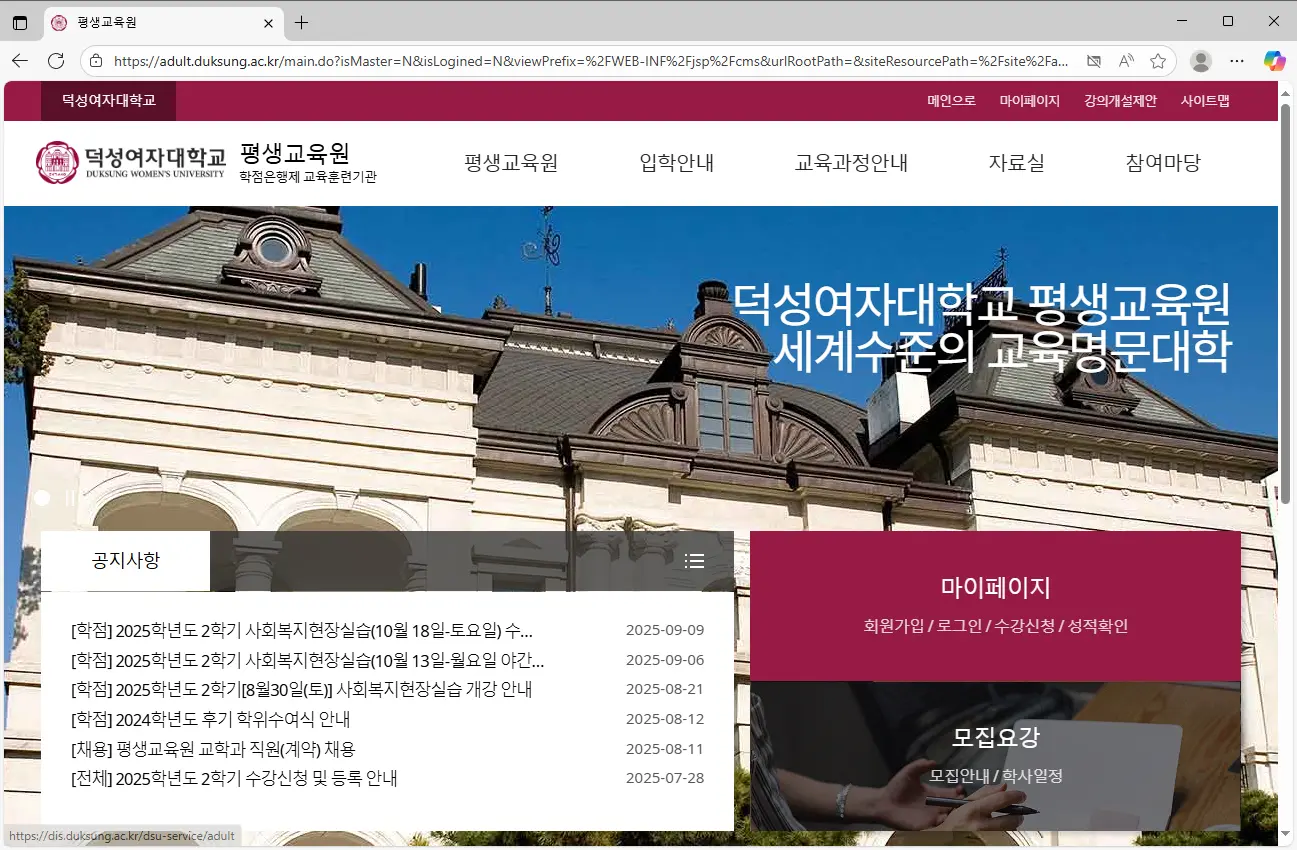Click 모집안내 / 학사일정 text
1297x850 pixels.
pyautogui.click(x=995, y=776)
